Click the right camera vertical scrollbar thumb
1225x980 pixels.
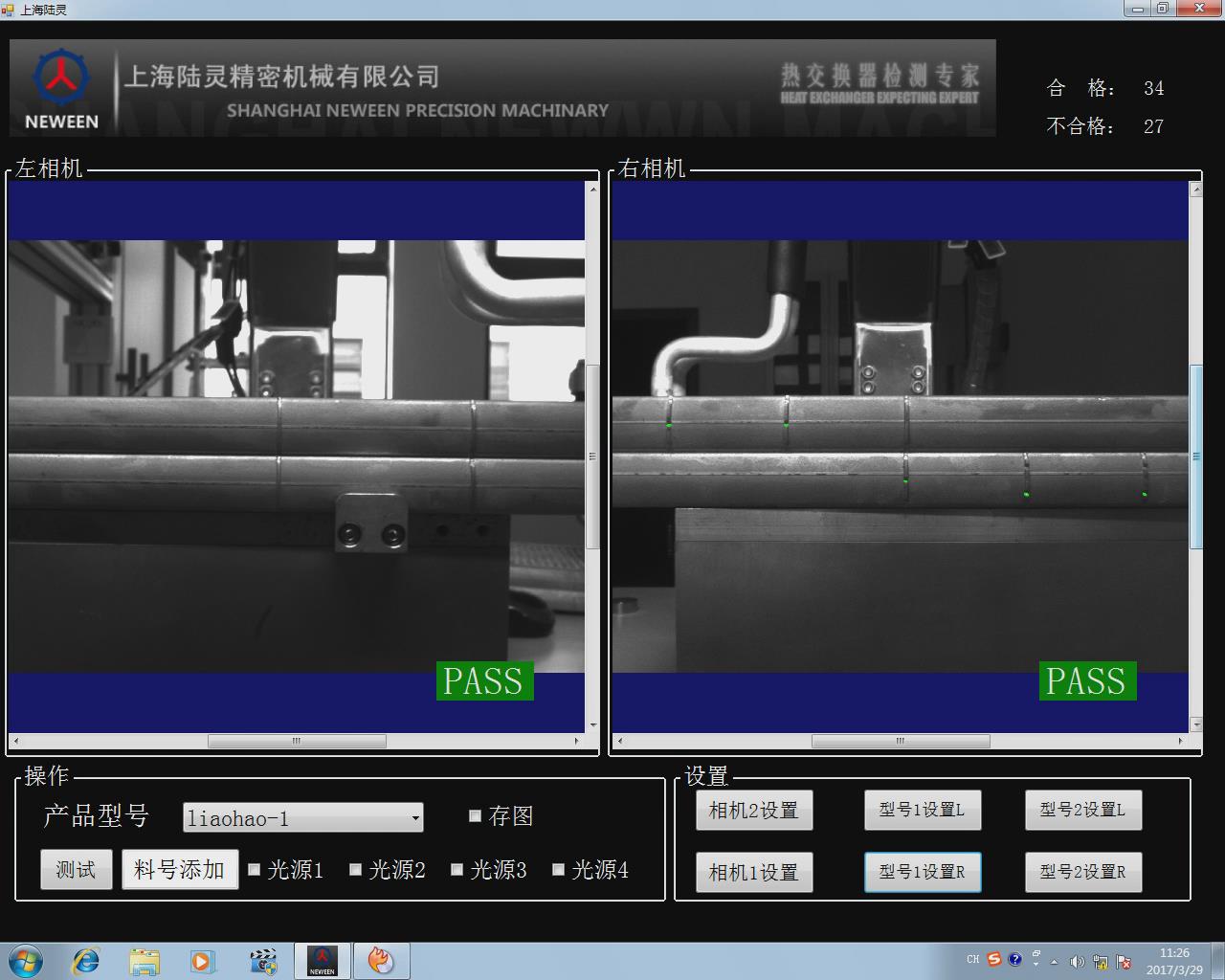[1195, 457]
